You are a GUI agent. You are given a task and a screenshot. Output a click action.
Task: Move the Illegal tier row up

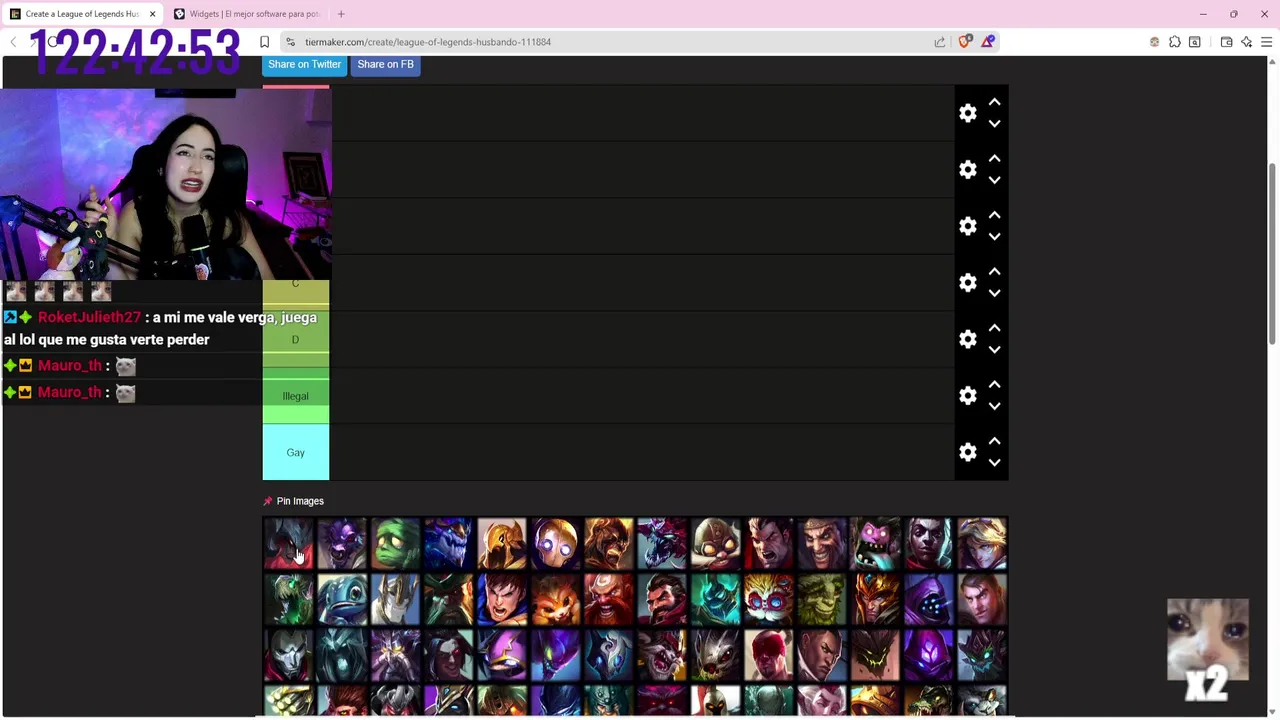[x=994, y=385]
